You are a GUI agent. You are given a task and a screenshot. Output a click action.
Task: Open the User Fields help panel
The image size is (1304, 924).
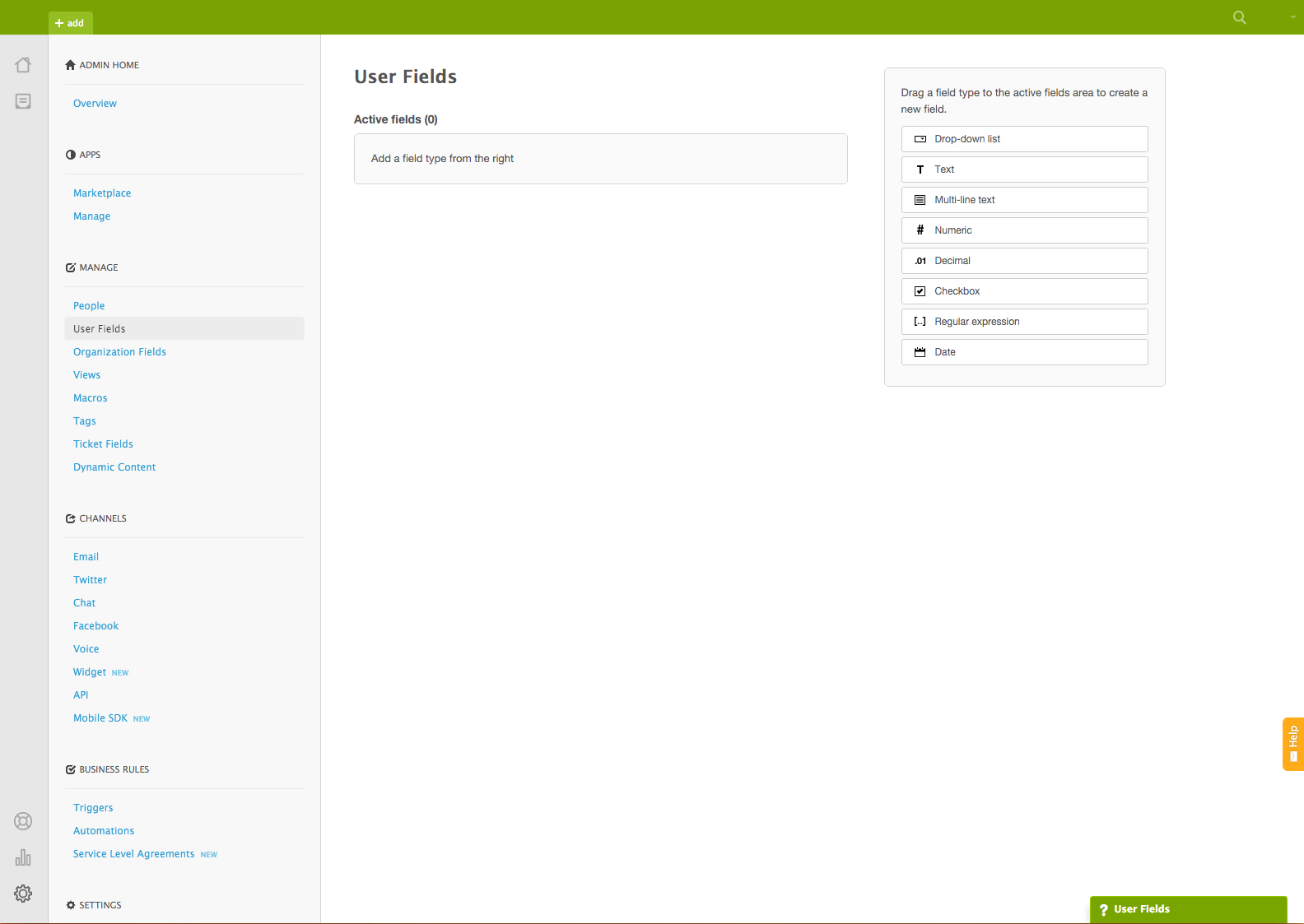point(1188,909)
